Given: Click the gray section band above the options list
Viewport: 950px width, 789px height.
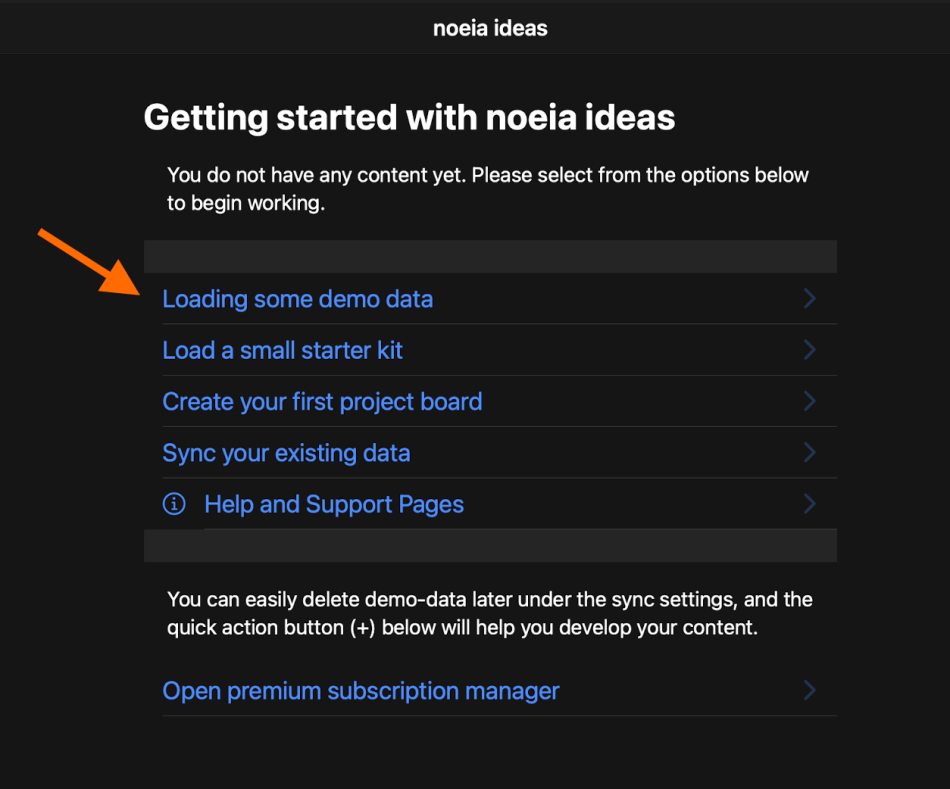Looking at the screenshot, I should coord(490,256).
